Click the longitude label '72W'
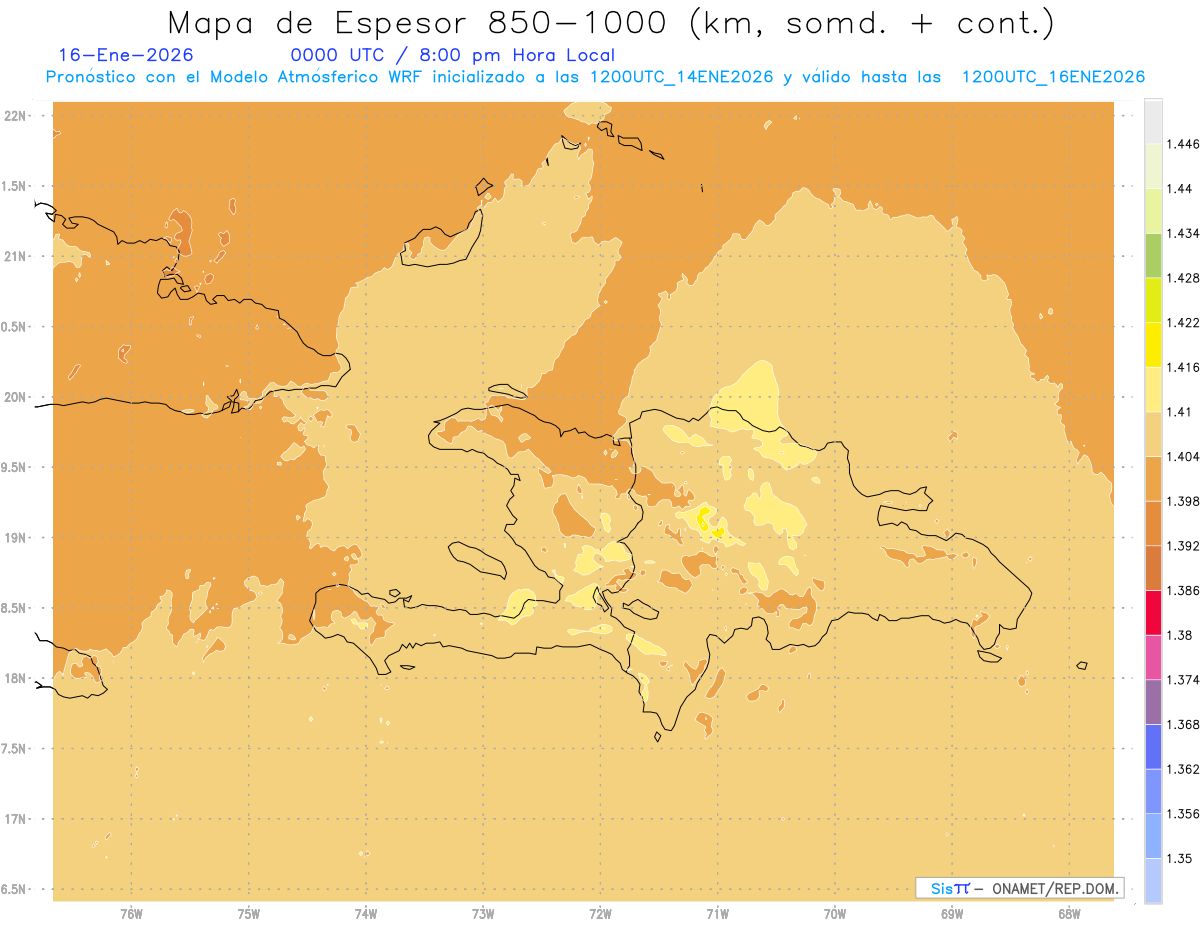1200x927 pixels. [x=600, y=913]
